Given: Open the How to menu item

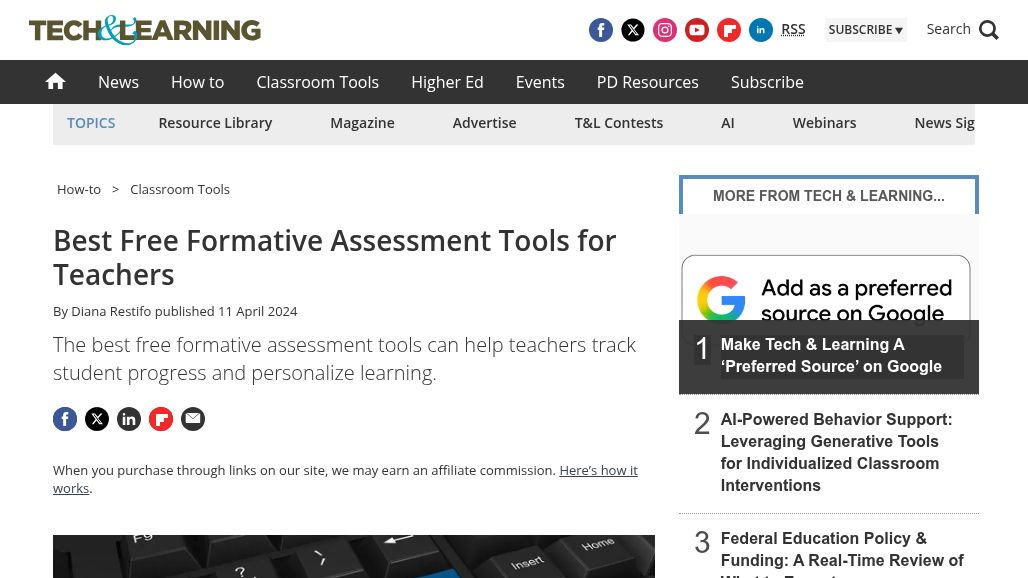Looking at the screenshot, I should pos(197,82).
